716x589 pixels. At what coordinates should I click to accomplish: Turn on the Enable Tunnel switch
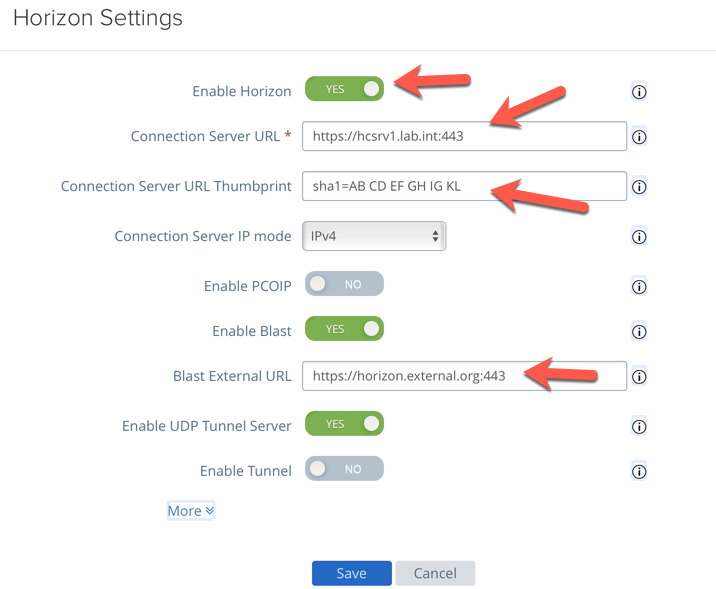344,468
